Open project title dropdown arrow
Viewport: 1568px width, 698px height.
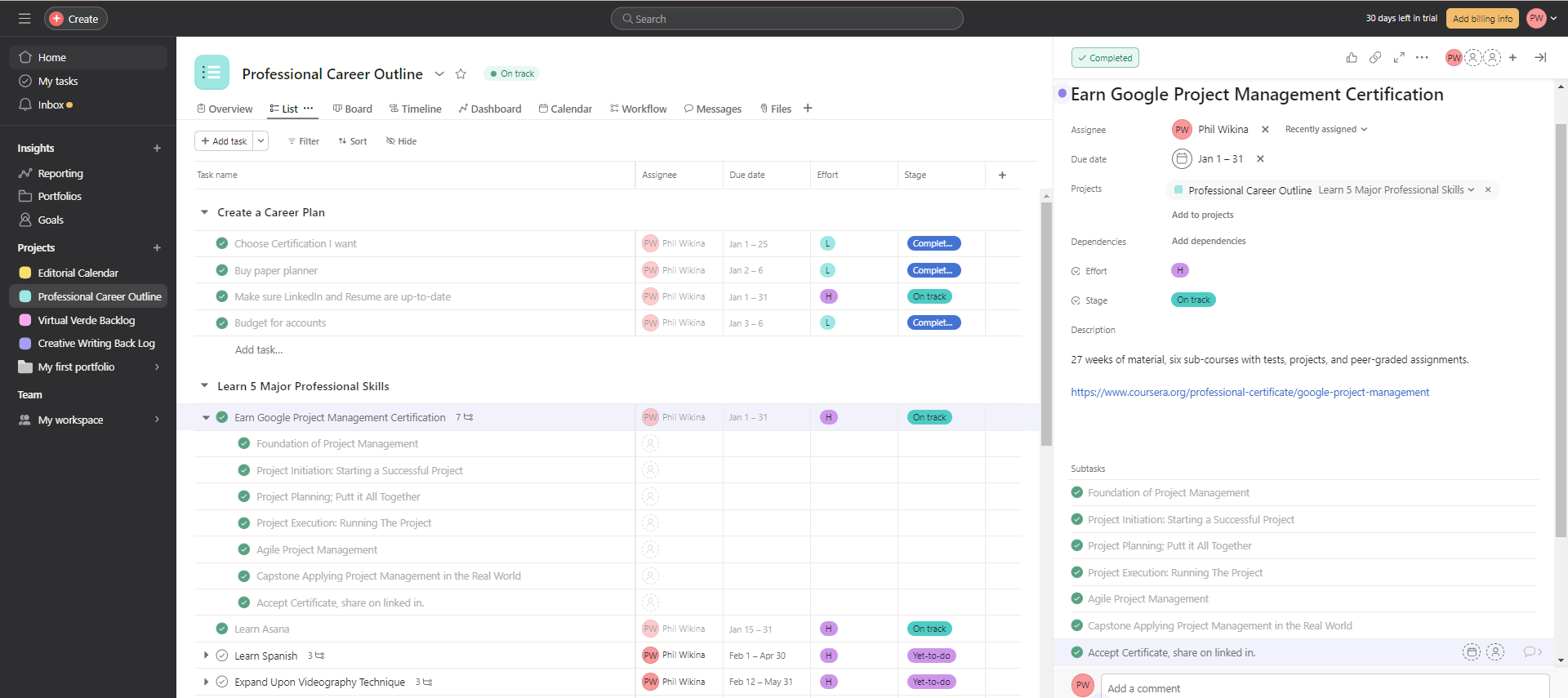point(439,73)
